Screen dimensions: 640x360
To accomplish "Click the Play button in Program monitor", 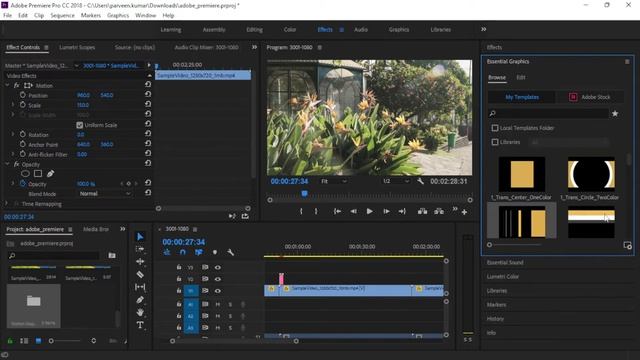I will click(x=369, y=211).
